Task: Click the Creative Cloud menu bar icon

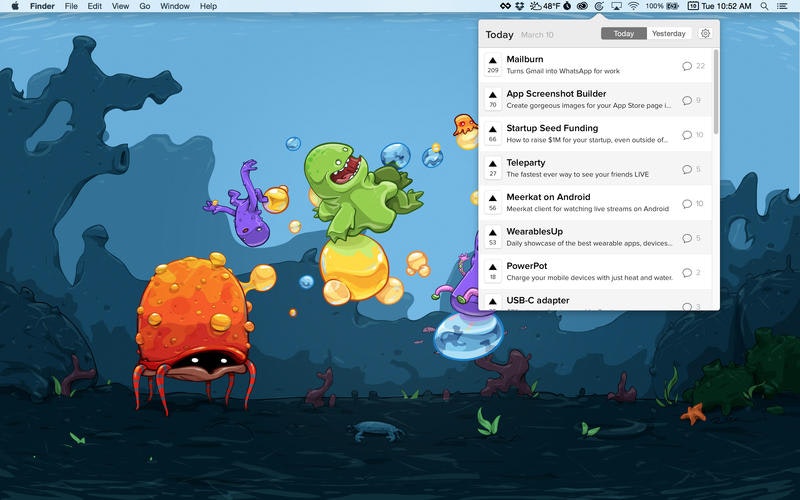Action: (x=582, y=6)
